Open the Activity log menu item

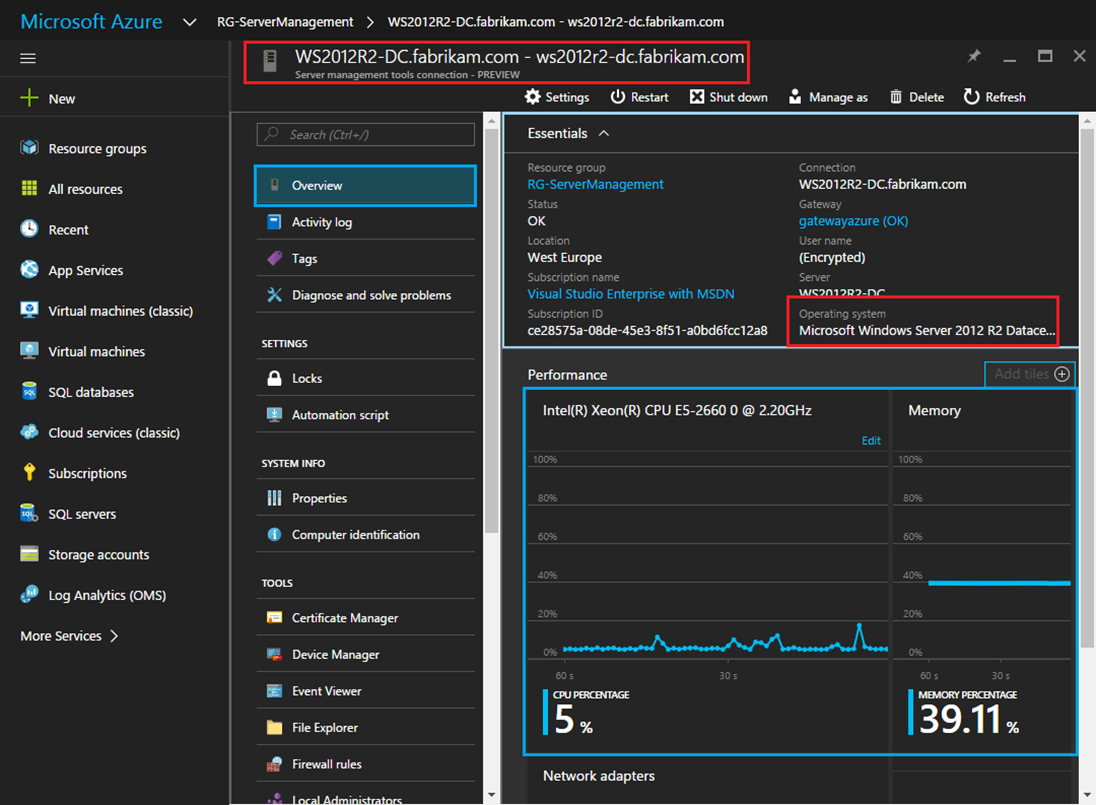(366, 222)
